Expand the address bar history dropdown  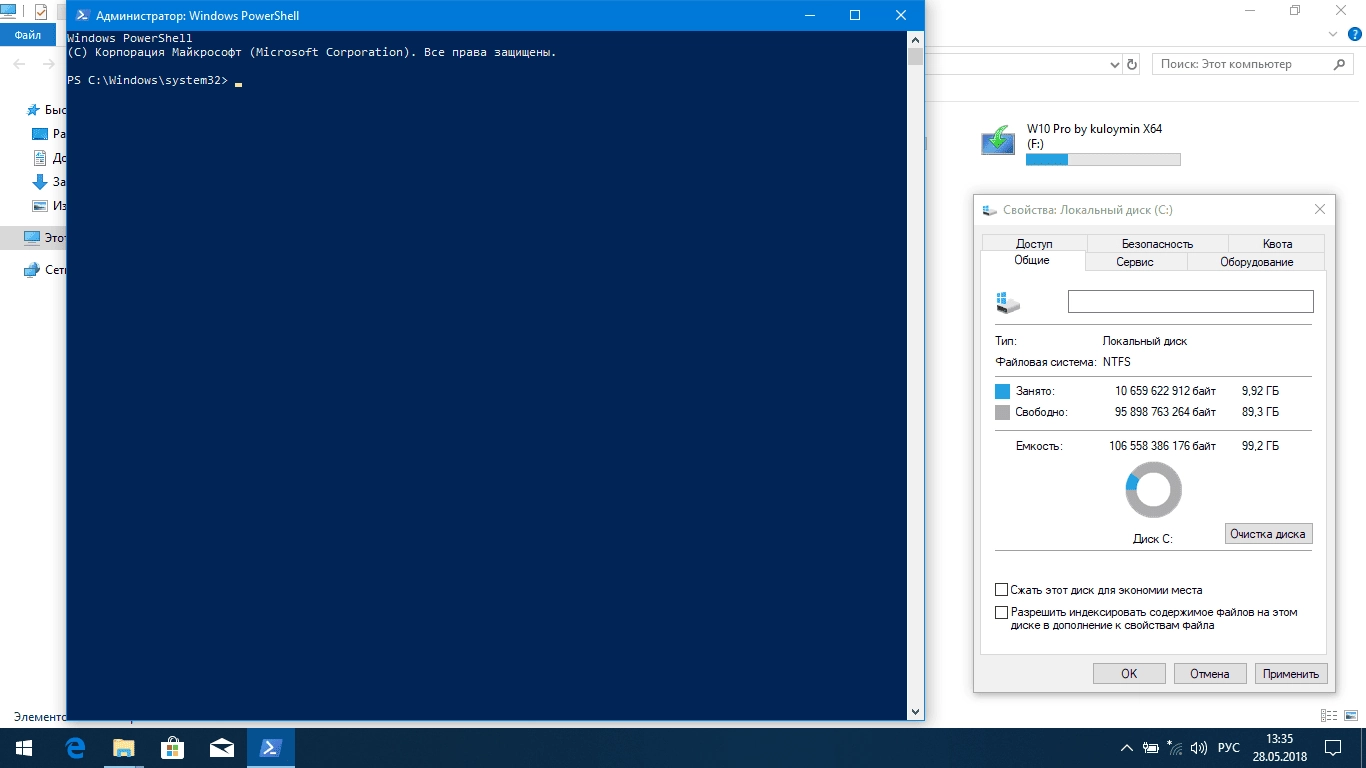click(x=1116, y=64)
